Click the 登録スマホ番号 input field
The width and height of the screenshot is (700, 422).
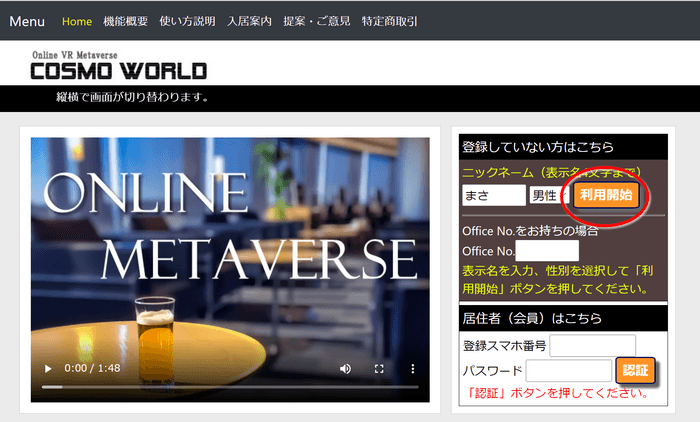(592, 346)
